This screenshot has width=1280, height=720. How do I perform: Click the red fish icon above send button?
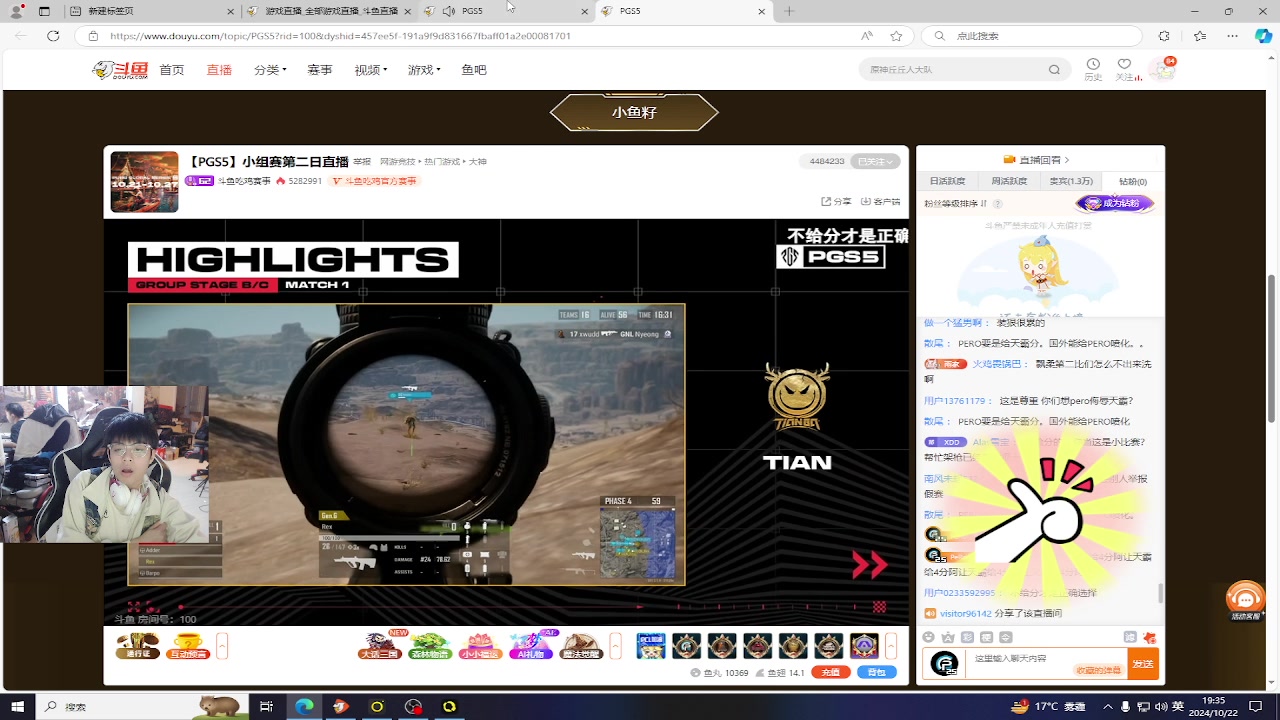1149,637
